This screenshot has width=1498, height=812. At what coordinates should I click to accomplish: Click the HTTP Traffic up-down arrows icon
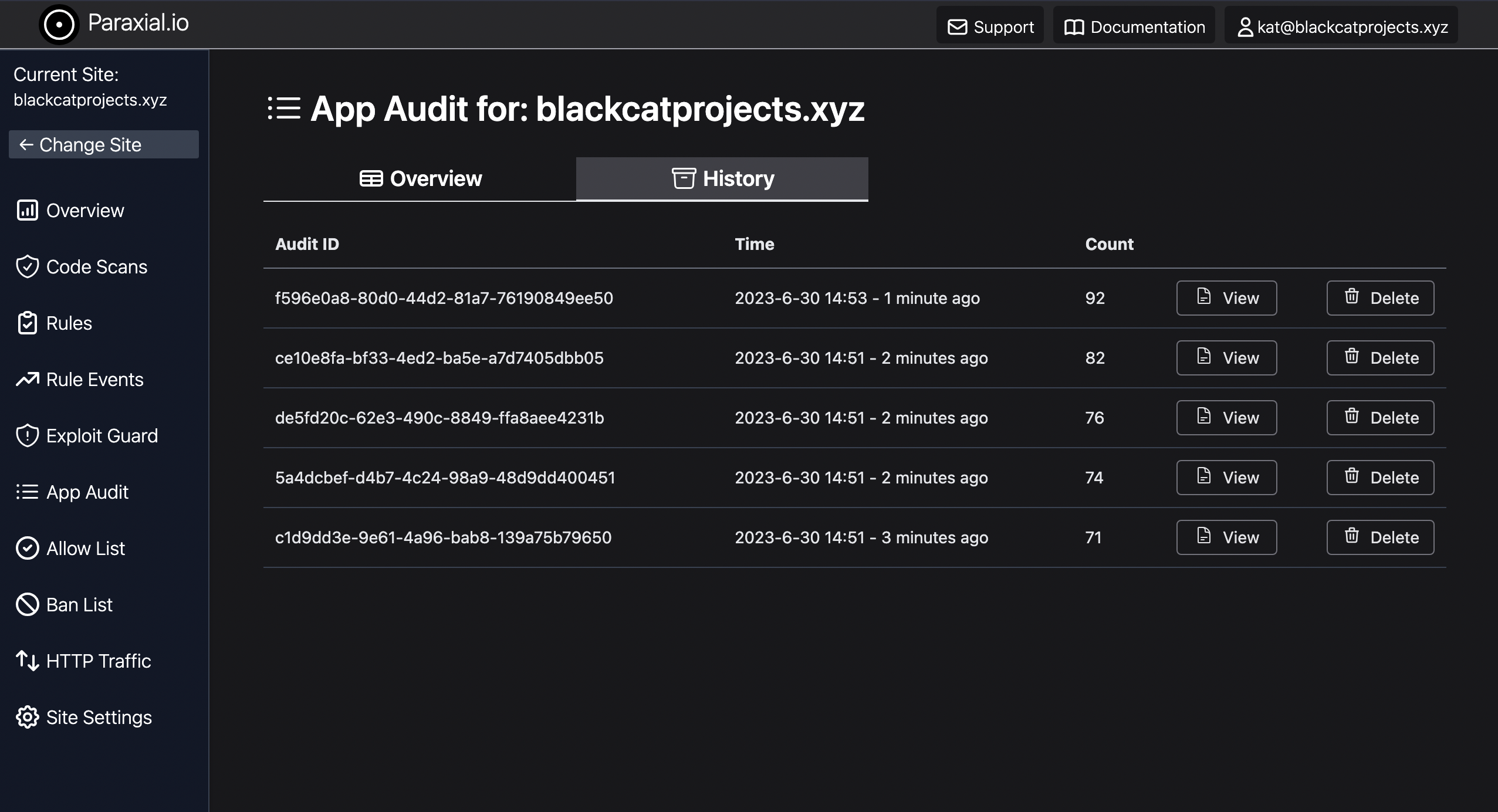coord(28,661)
